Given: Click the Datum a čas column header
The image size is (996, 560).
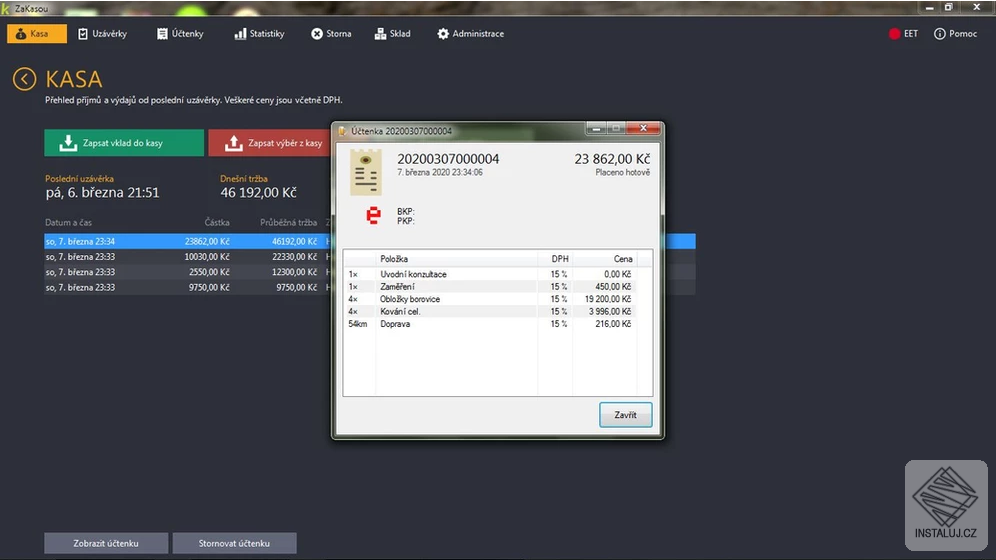Looking at the screenshot, I should (69, 222).
